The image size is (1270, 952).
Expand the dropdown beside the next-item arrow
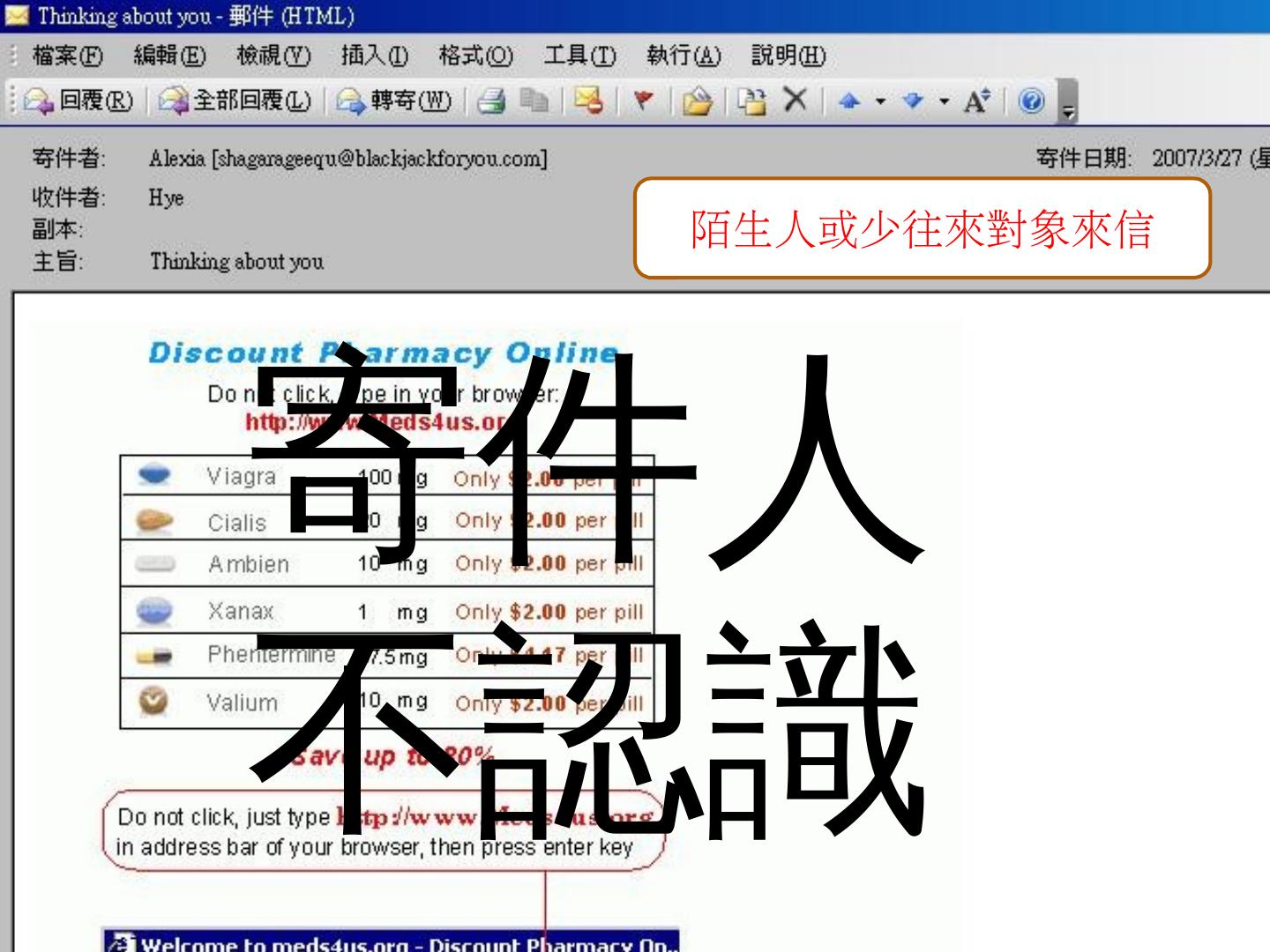point(944,102)
